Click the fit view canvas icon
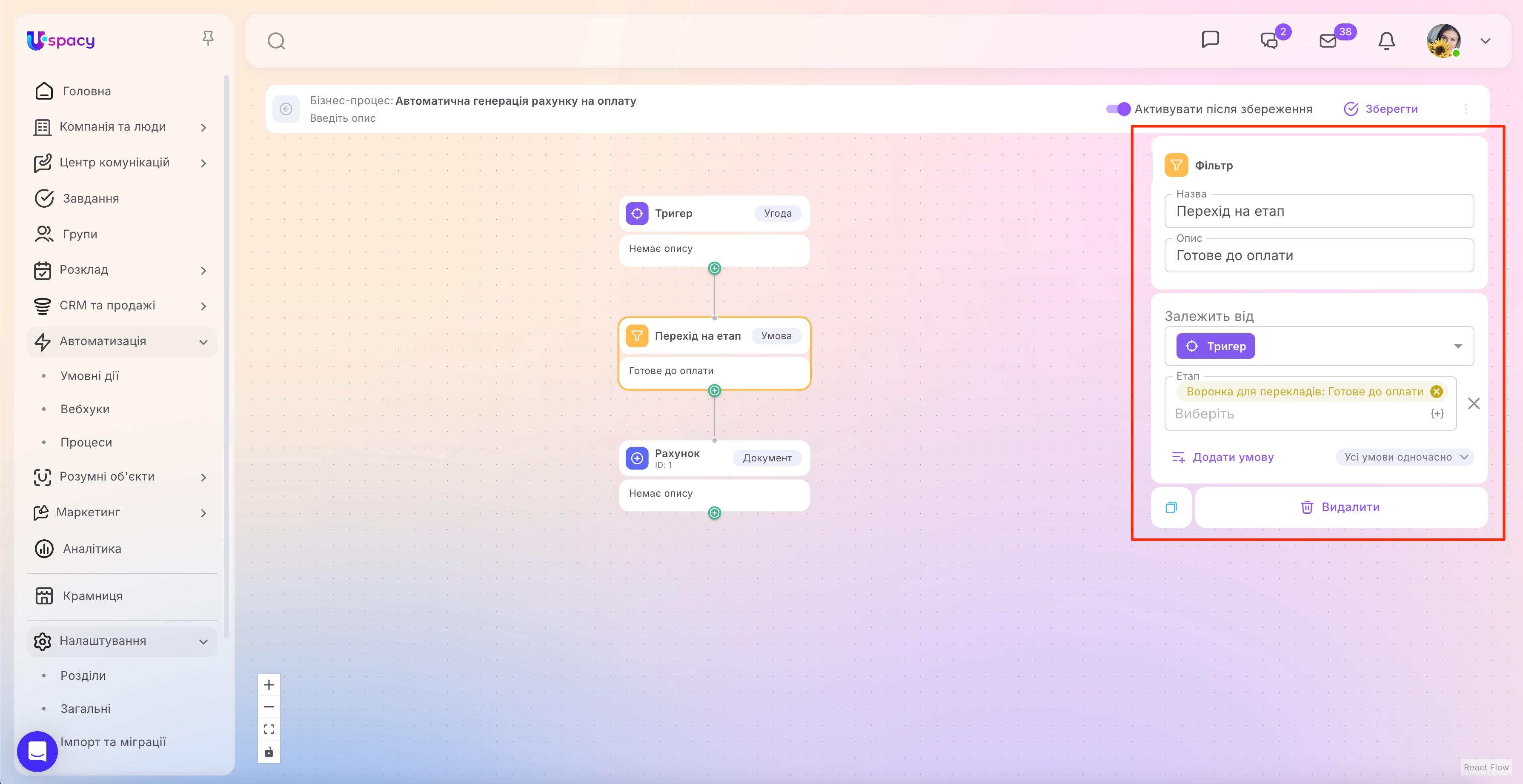This screenshot has width=1523, height=784. (x=269, y=729)
